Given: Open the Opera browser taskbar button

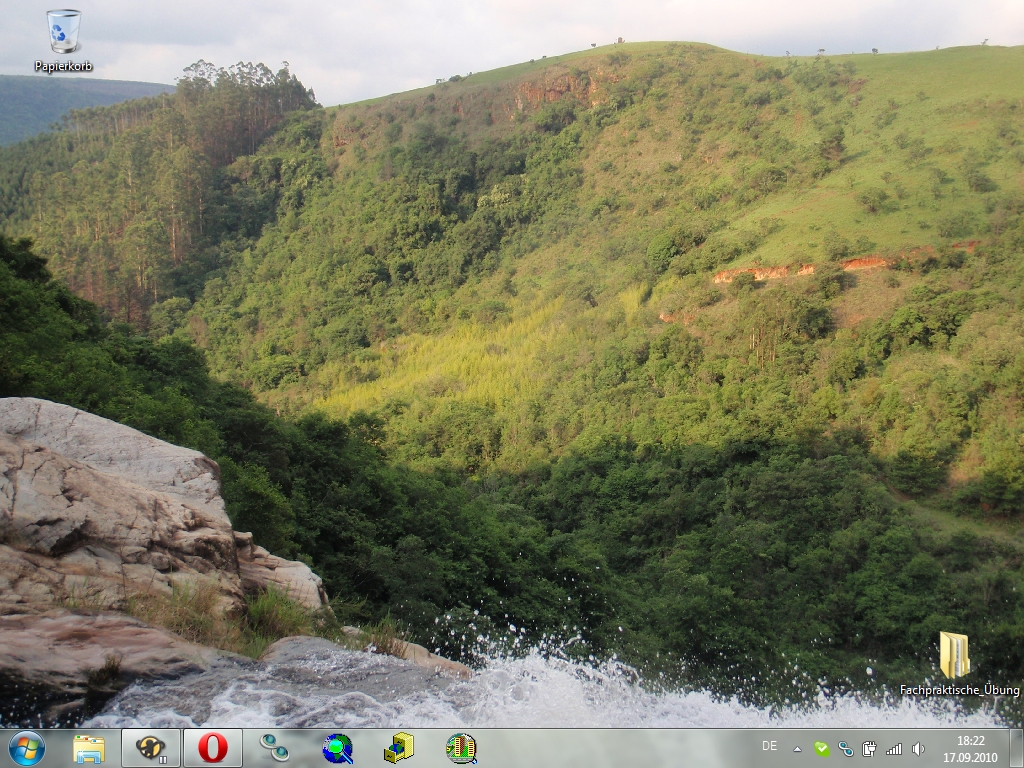Looking at the screenshot, I should tap(213, 748).
